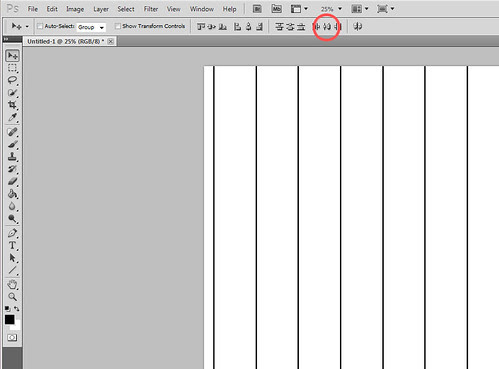Image resolution: width=499 pixels, height=369 pixels.
Task: Activate the Horizontal Type tool
Action: pos(12,246)
